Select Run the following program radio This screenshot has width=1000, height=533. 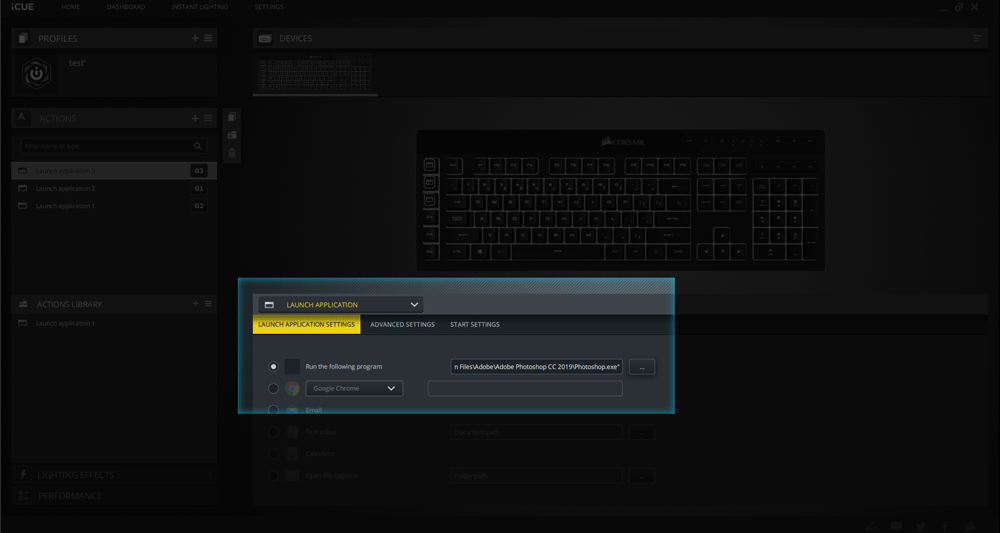[274, 367]
